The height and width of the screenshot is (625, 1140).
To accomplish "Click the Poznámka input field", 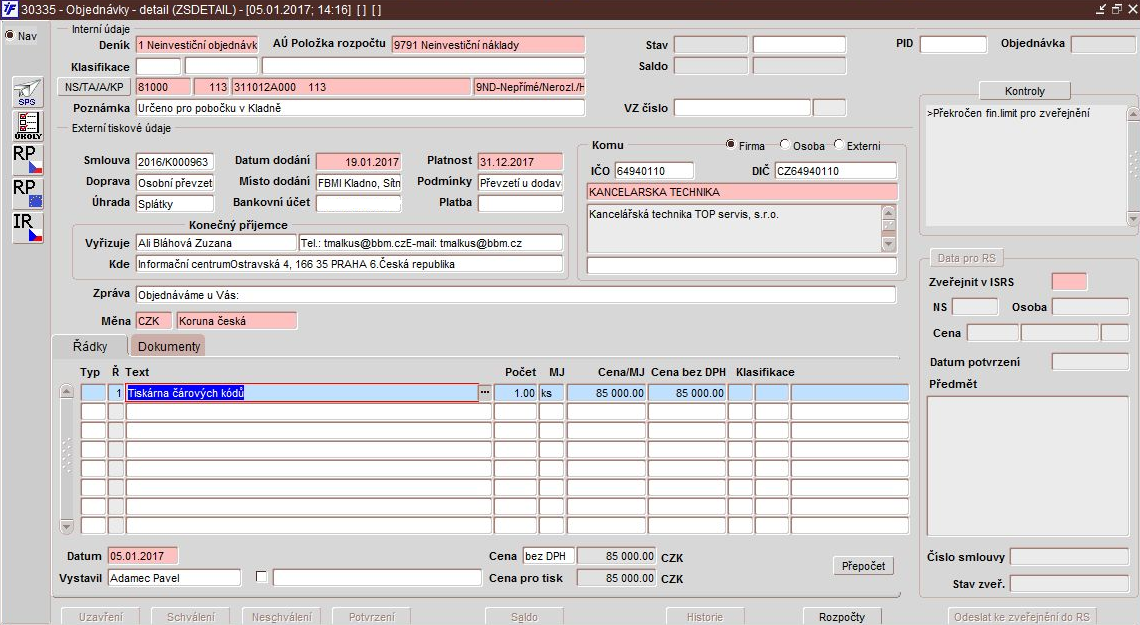I will coord(361,108).
